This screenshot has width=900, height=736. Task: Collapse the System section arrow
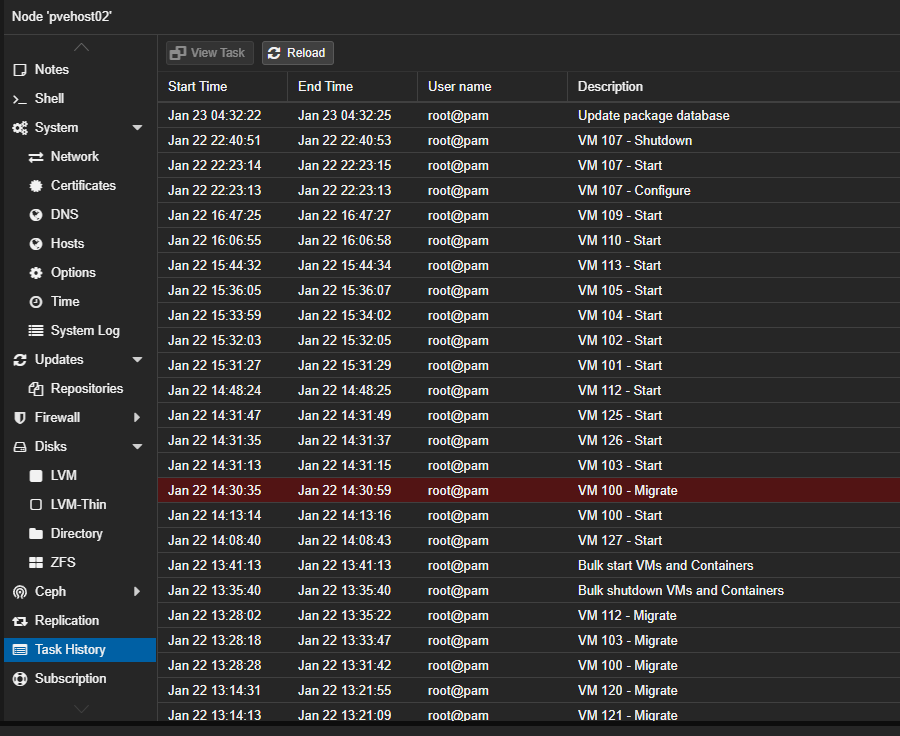coord(137,128)
